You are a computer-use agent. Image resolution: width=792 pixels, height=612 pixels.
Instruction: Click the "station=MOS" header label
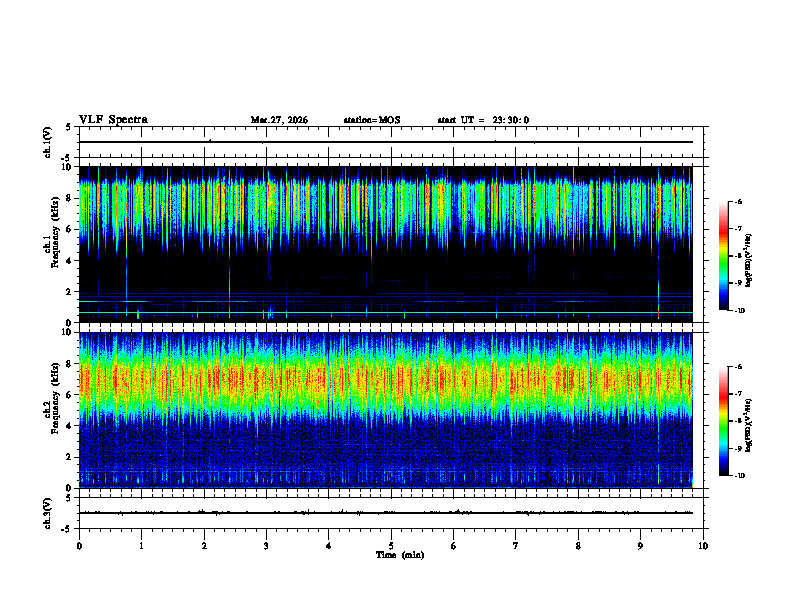point(372,120)
